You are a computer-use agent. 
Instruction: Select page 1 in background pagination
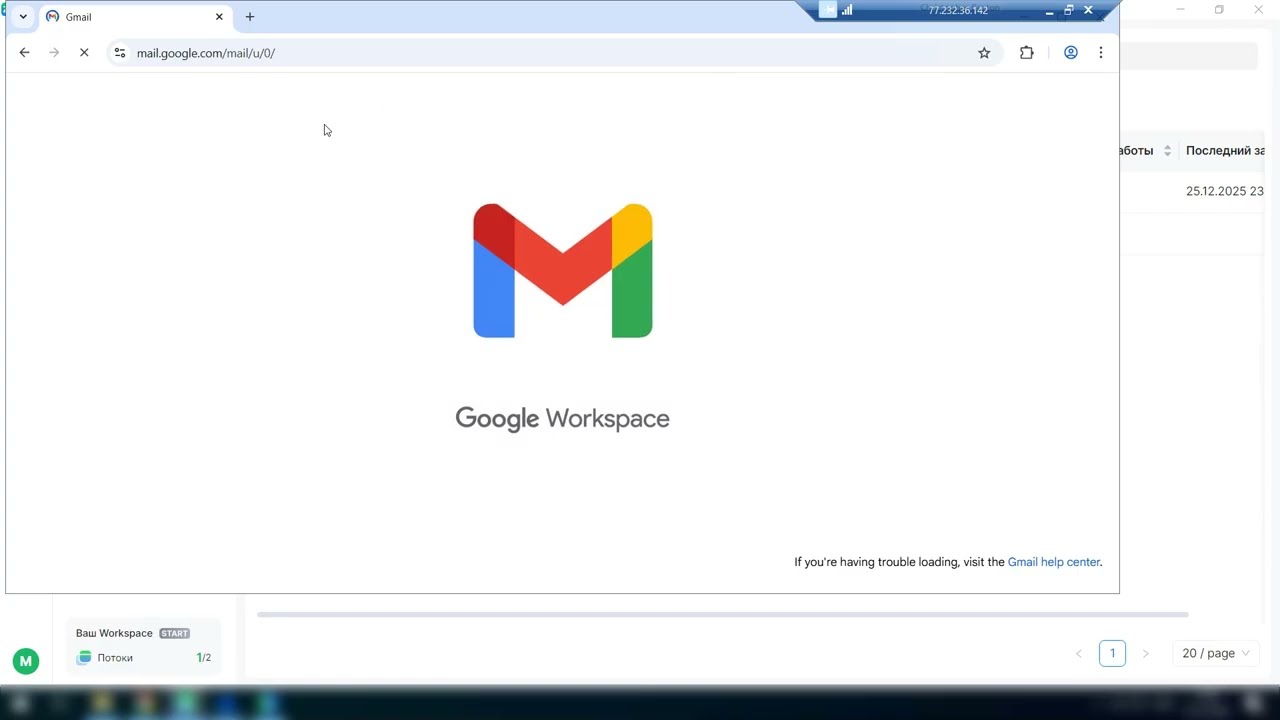coord(1112,654)
